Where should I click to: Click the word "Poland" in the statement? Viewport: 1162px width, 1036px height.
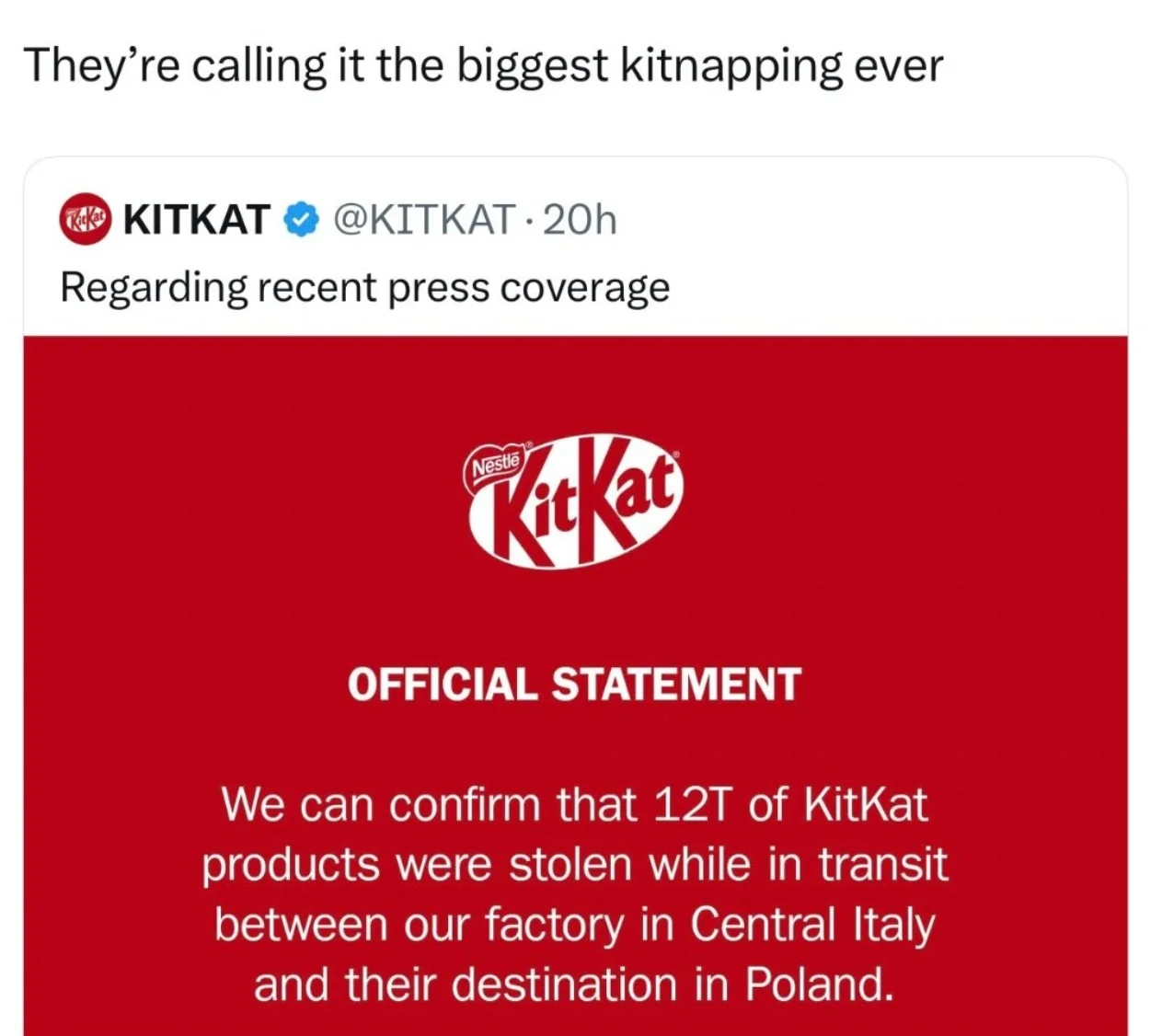[x=818, y=985]
